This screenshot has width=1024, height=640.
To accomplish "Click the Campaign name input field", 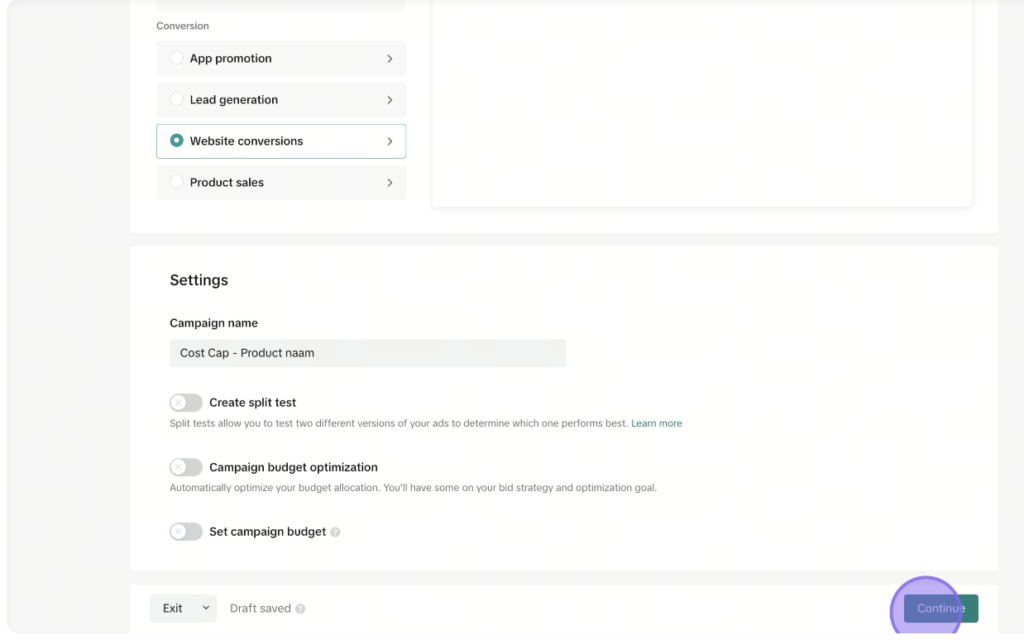I will click(368, 353).
